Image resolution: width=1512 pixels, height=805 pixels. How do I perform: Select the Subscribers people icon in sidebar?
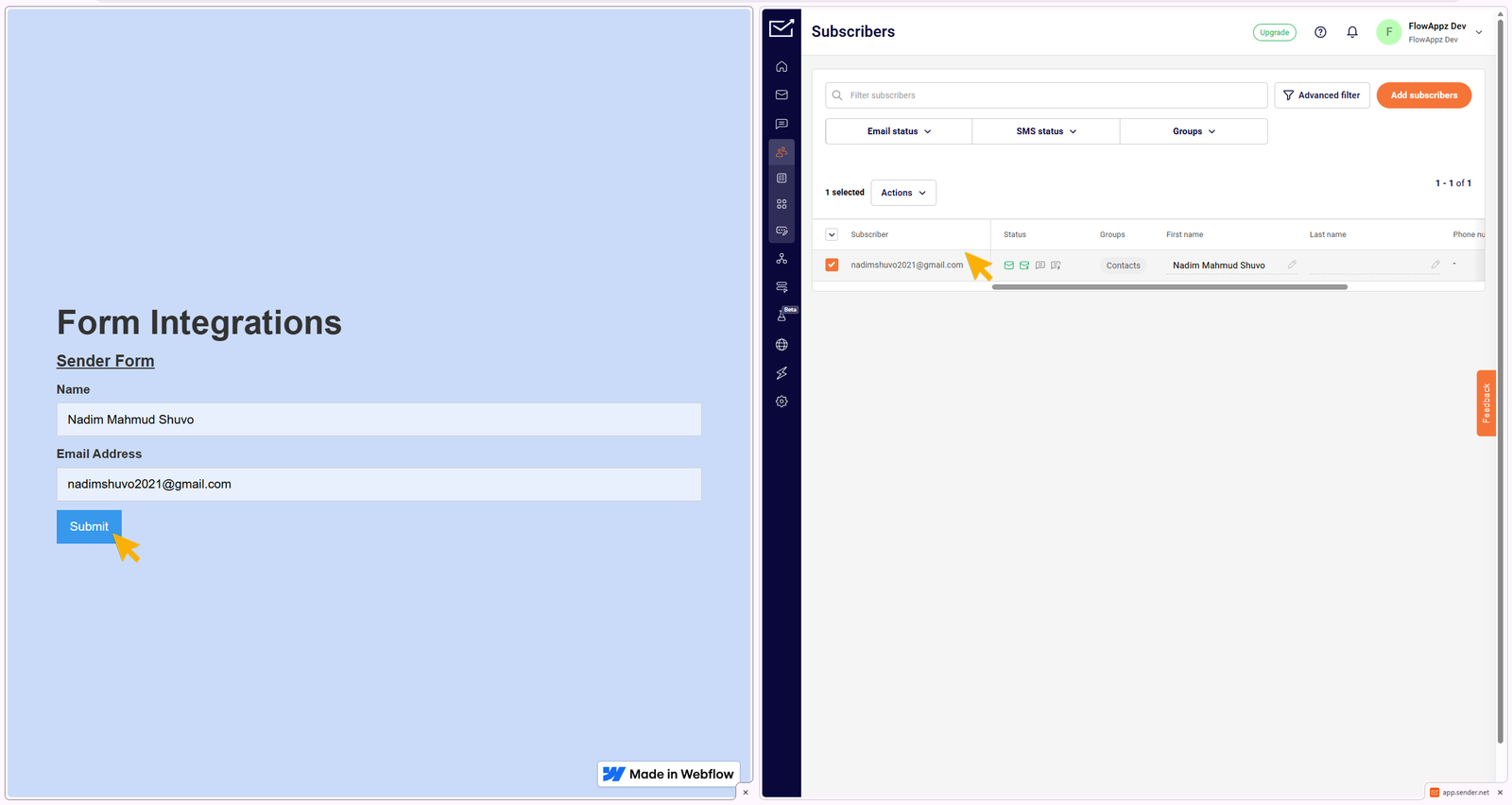tap(782, 151)
